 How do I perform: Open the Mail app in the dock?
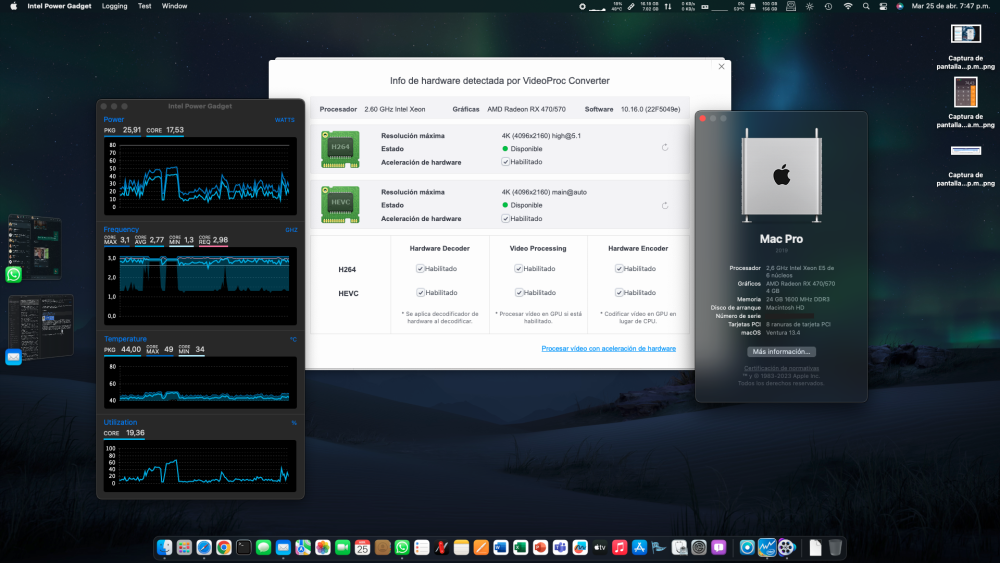(283, 547)
